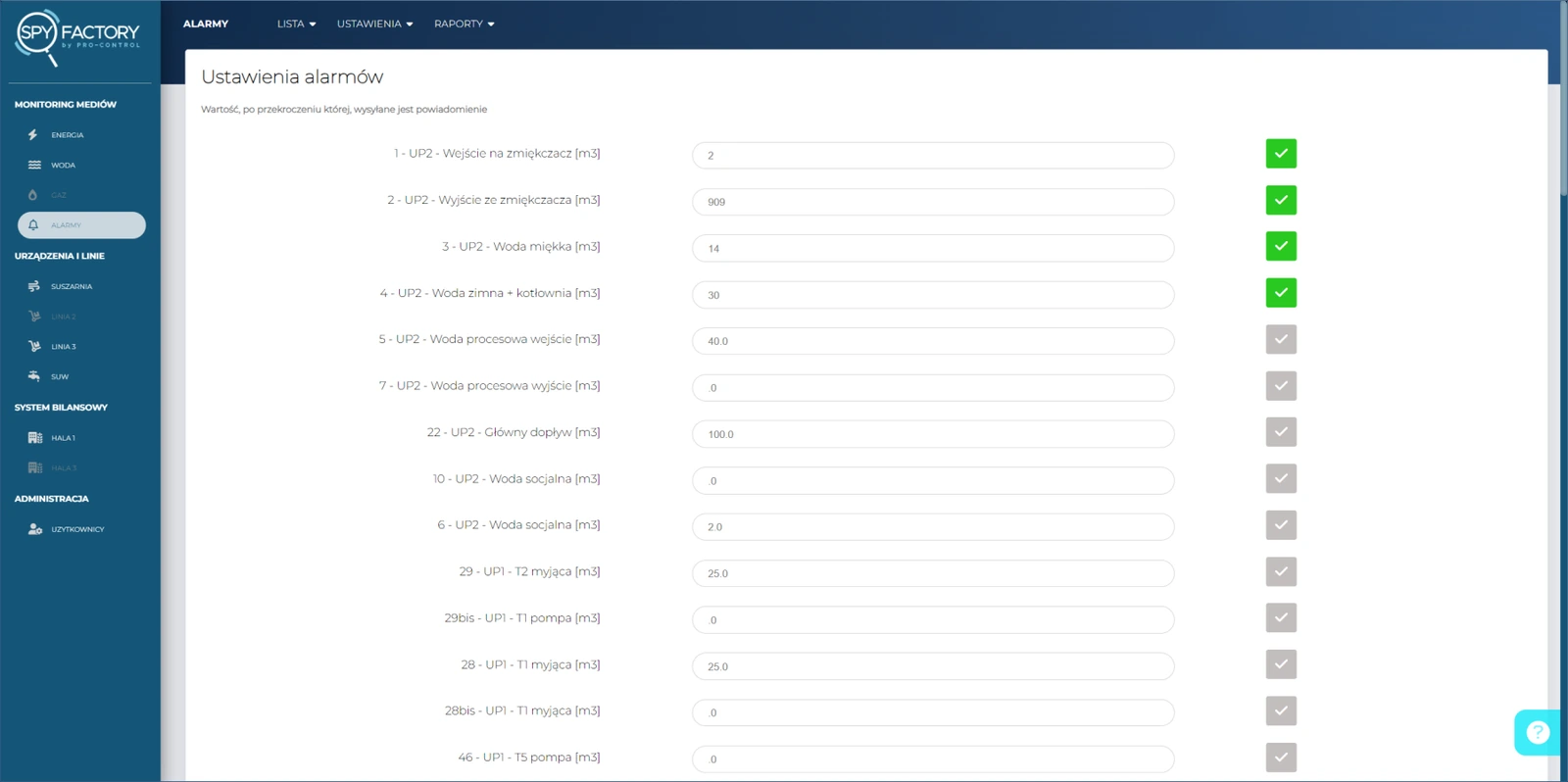Expand the Lista dropdown menu
The image size is (1568, 782).
click(296, 24)
